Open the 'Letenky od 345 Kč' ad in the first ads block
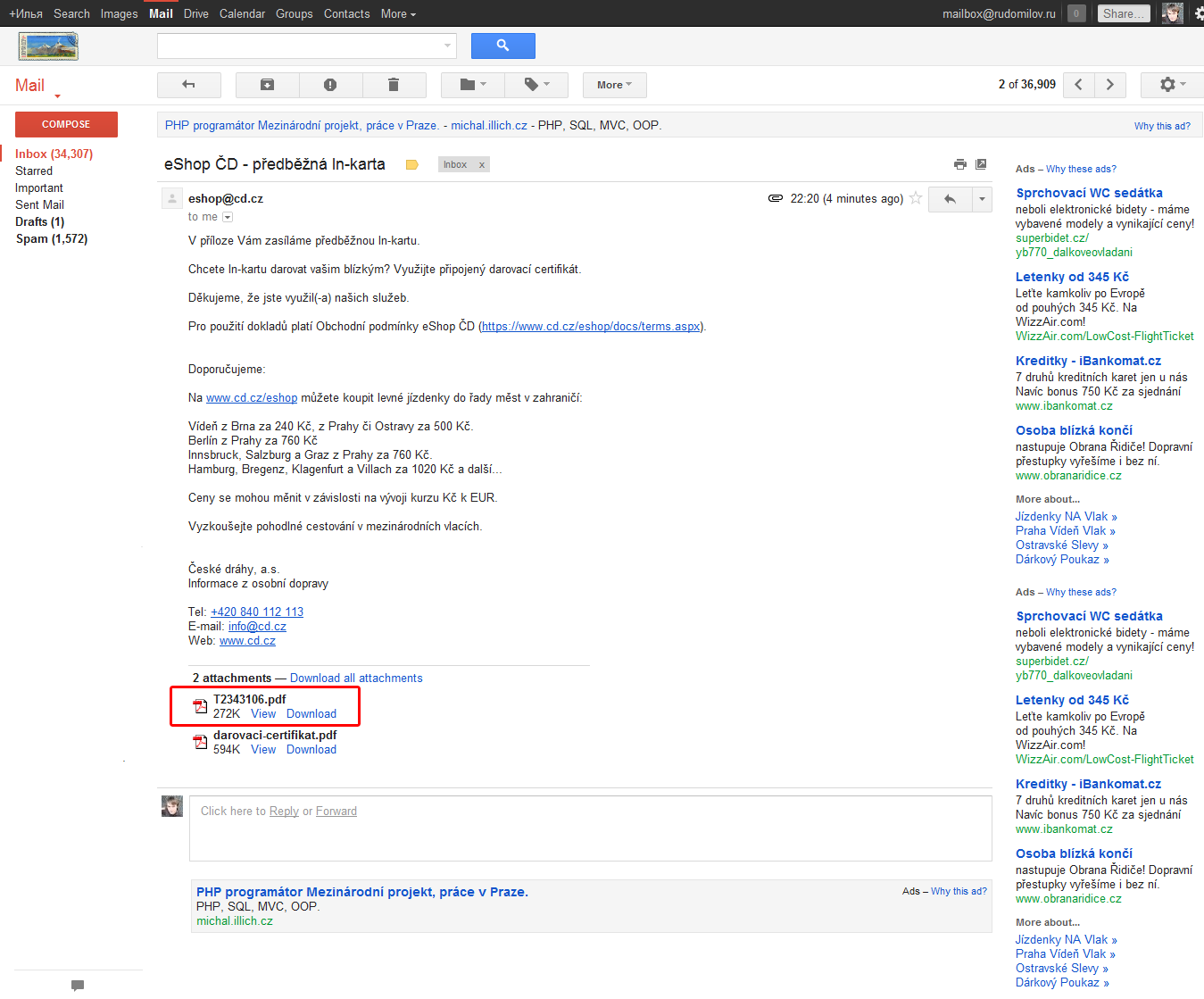Viewport: 1204px width, 999px height. pyautogui.click(x=1072, y=277)
